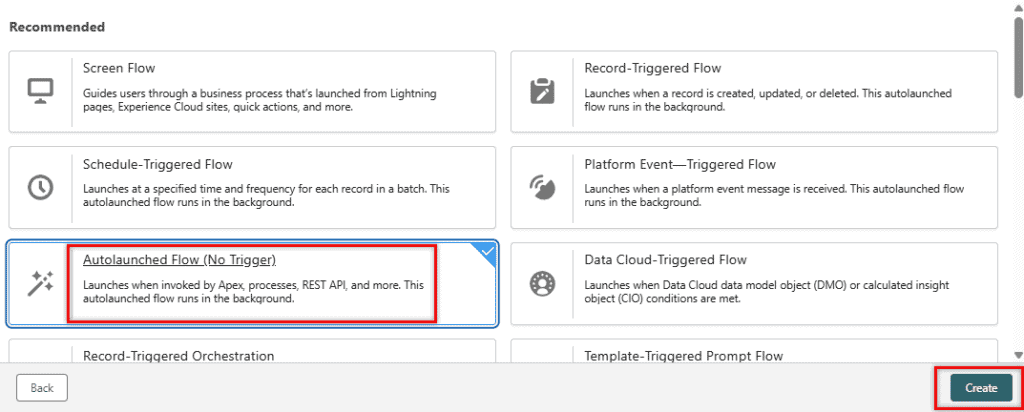
Task: Choose the Record-Triggered Flow title
Action: [x=652, y=68]
